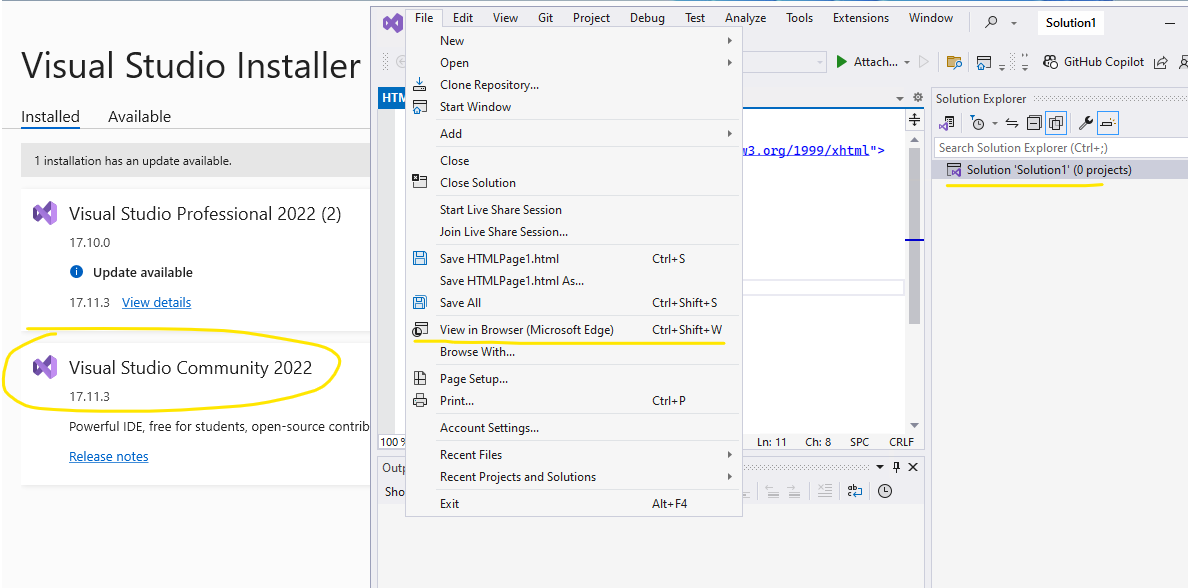
Task: Open the Debug menu
Action: pos(647,17)
